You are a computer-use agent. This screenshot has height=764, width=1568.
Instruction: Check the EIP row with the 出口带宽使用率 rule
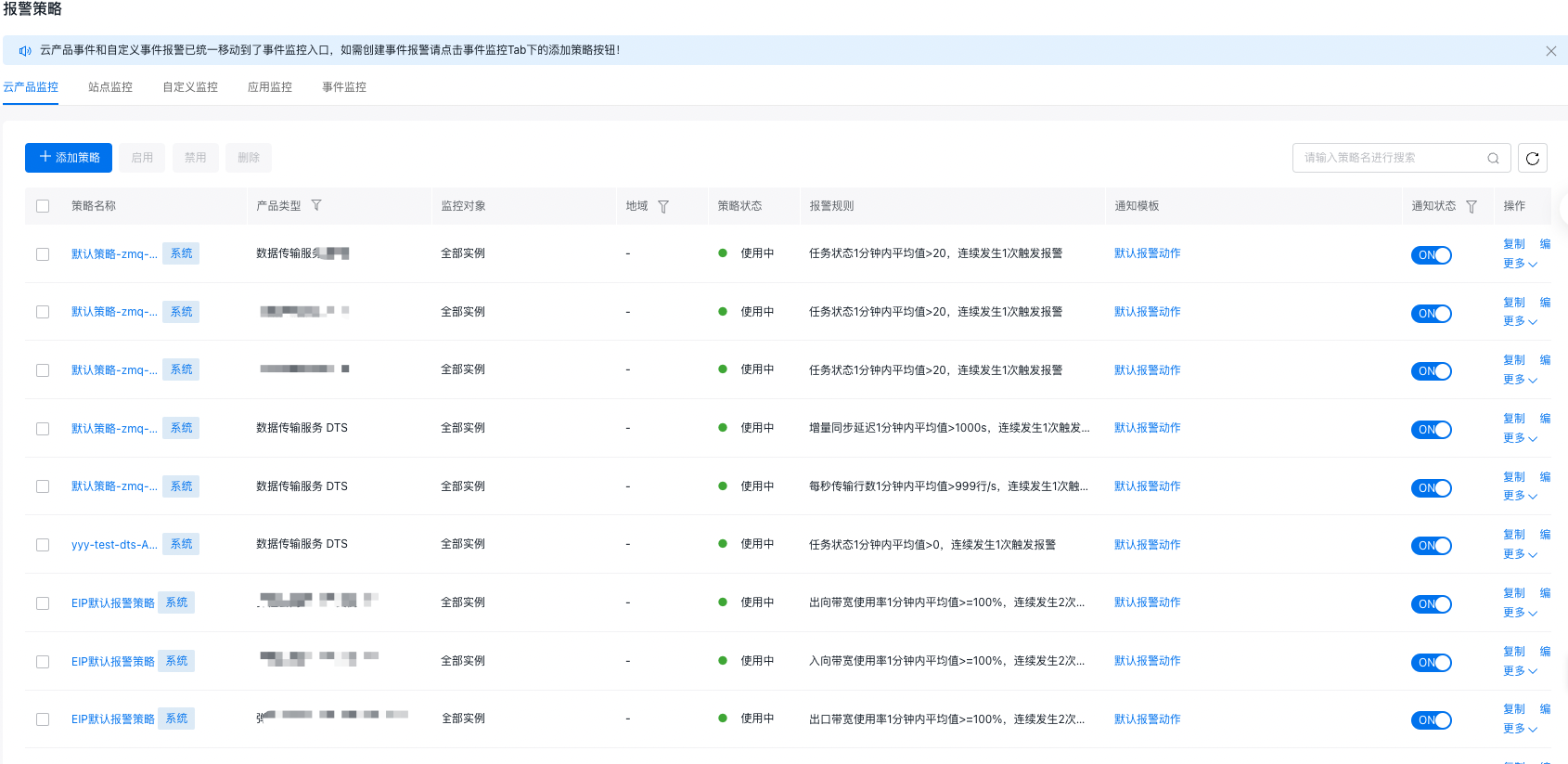pyautogui.click(x=43, y=719)
